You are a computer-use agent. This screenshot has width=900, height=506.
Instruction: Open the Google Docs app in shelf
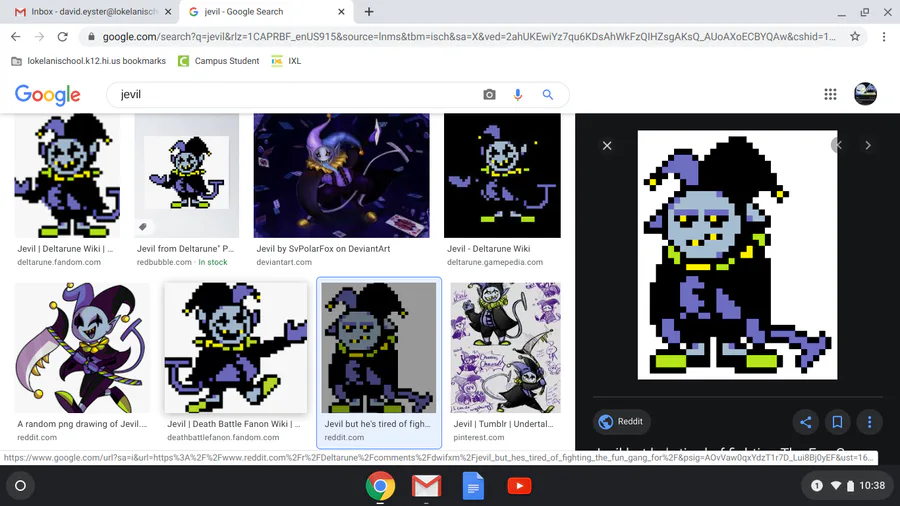tap(473, 486)
